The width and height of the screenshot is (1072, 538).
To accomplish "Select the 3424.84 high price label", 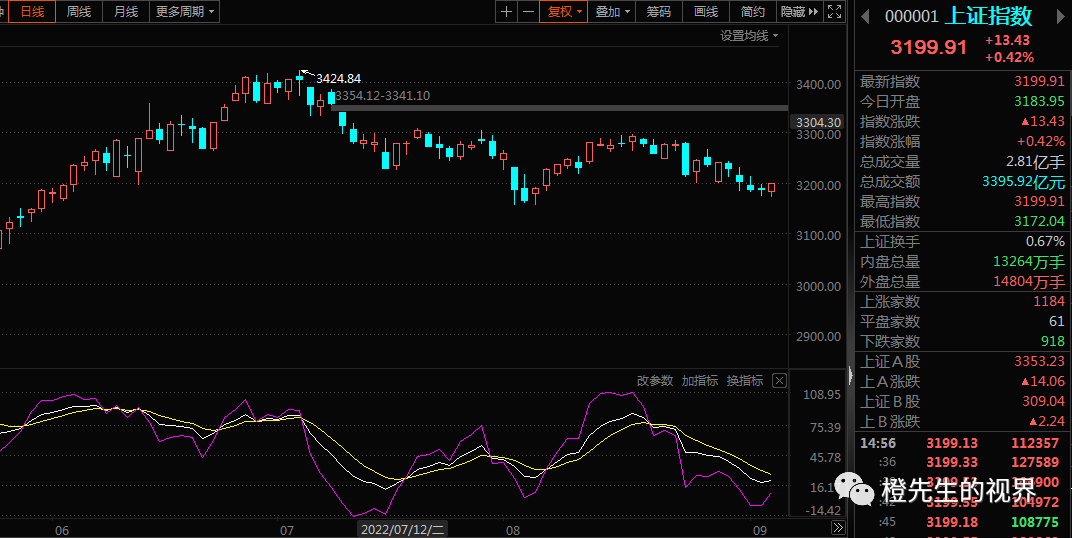I will pos(338,79).
